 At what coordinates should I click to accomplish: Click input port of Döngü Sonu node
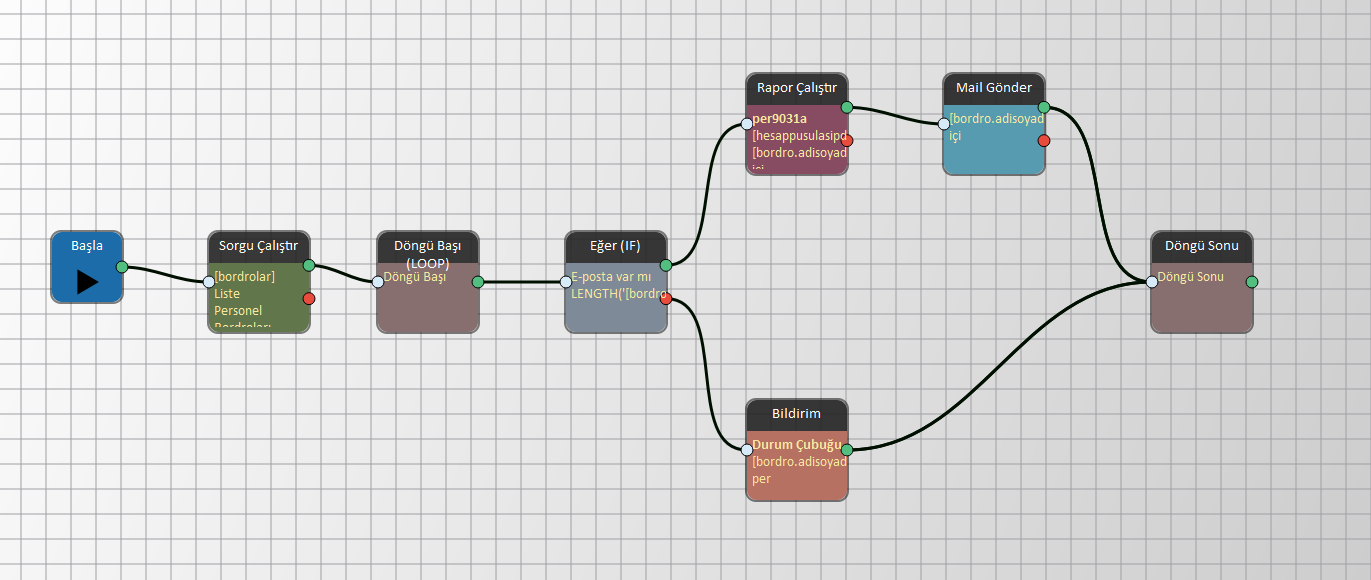(1152, 282)
